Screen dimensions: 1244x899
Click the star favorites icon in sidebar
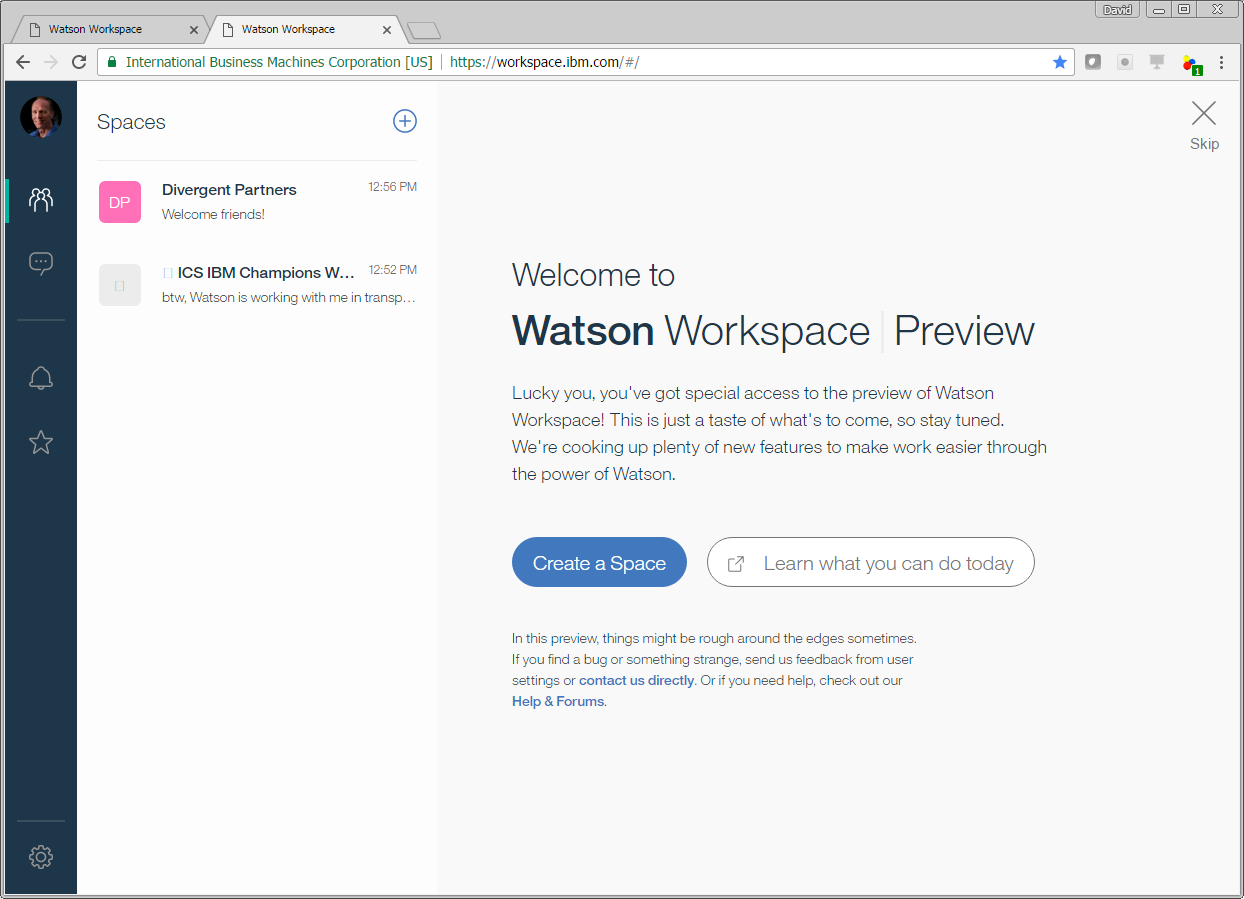coord(40,441)
